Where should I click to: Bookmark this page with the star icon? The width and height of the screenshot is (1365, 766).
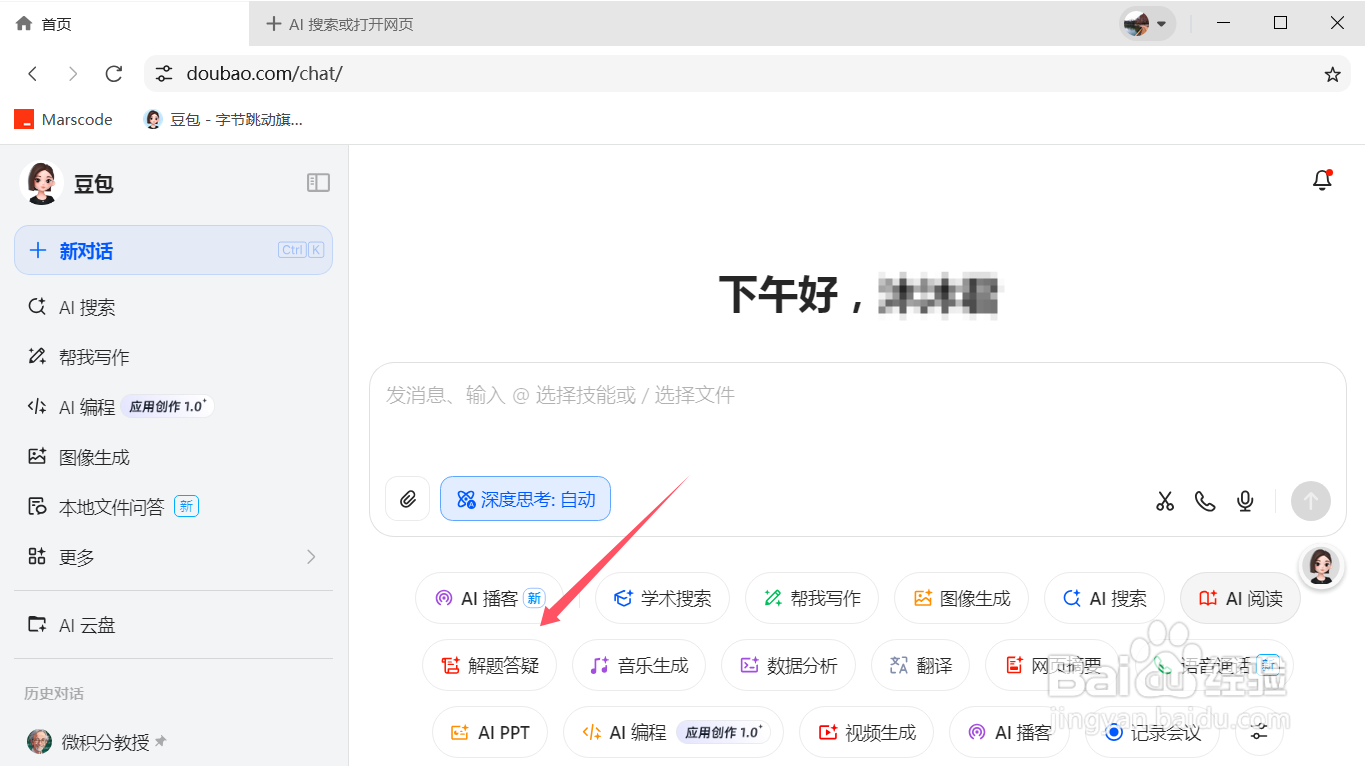pos(1332,74)
